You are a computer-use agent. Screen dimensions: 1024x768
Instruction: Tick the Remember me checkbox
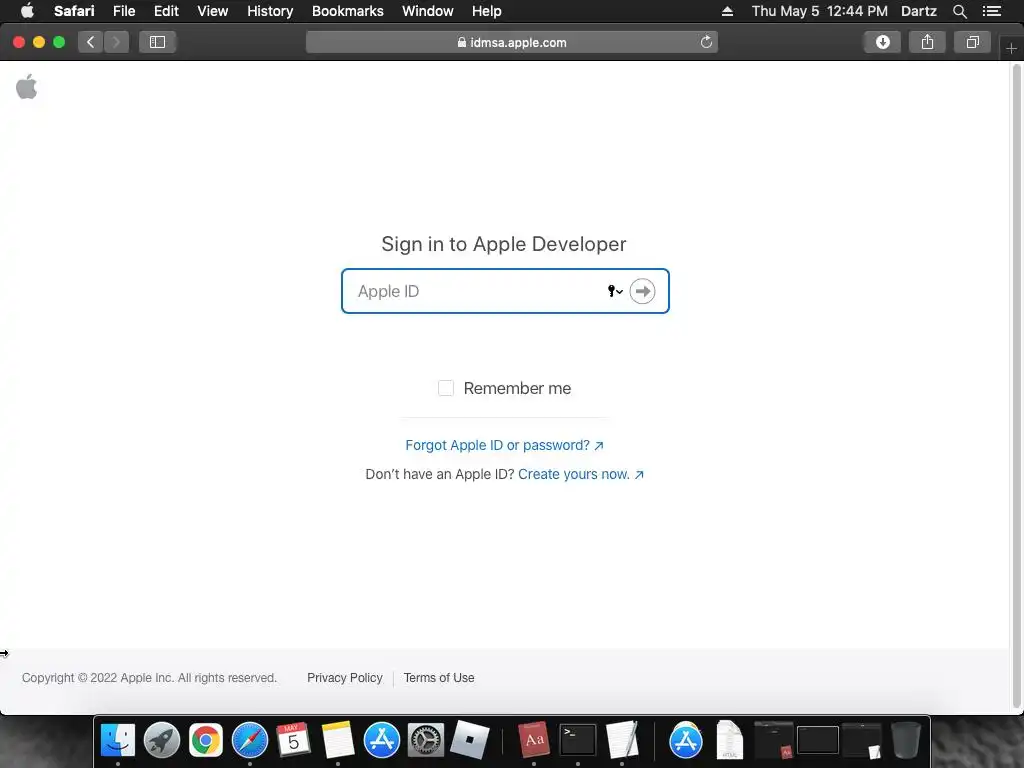tap(446, 389)
